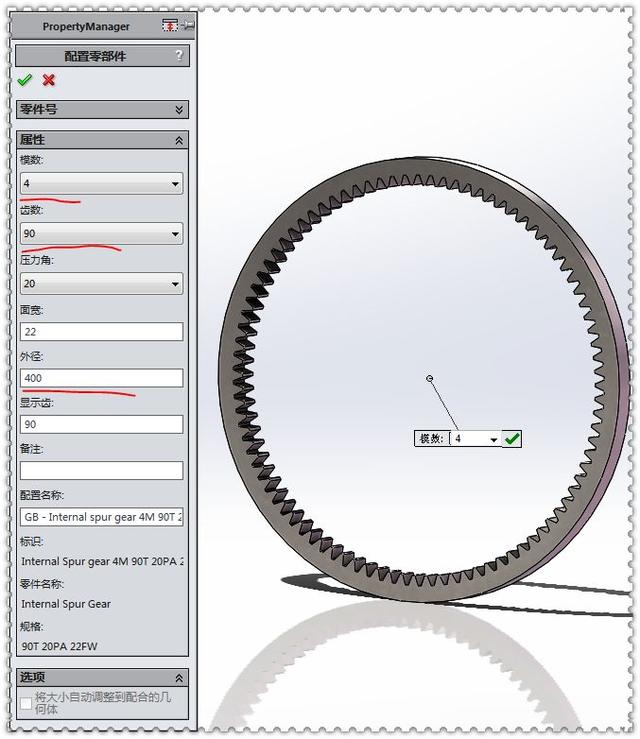Screen dimensions: 640x739
Task: Click the 面宽 field containing 22
Action: (101, 332)
